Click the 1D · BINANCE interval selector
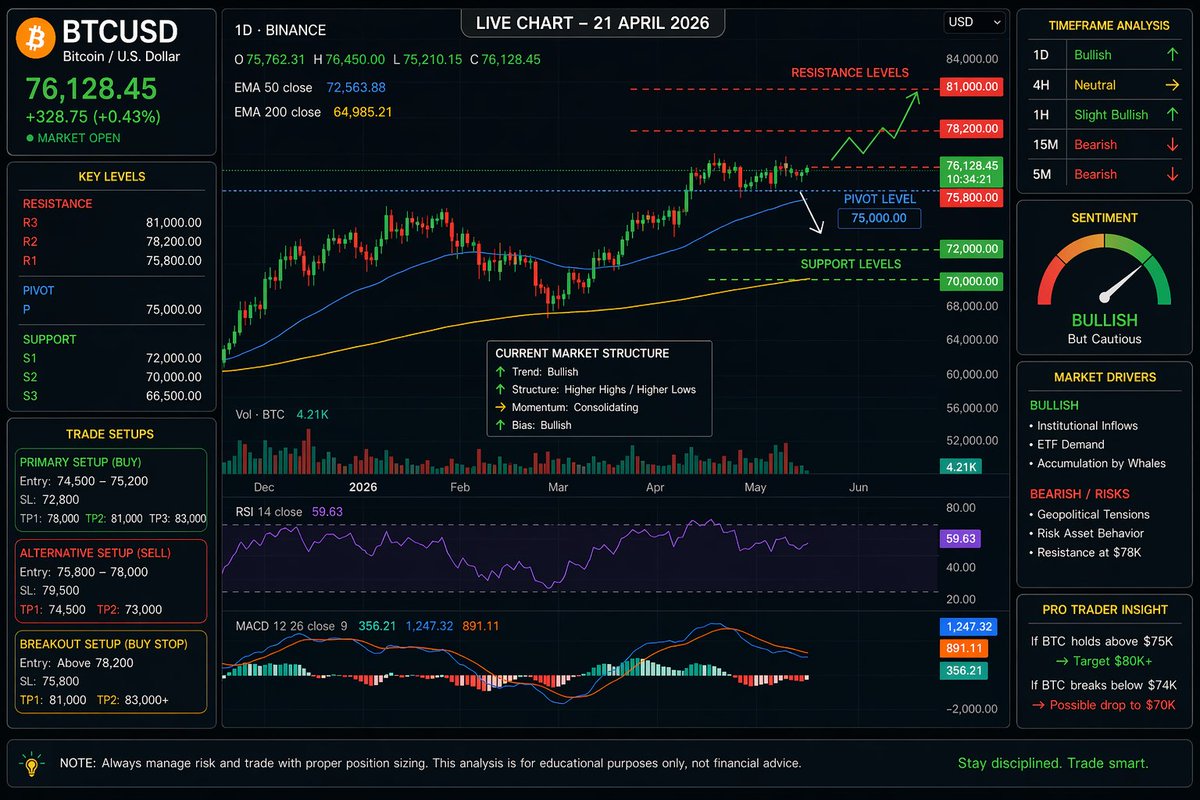The image size is (1200, 800). click(280, 31)
